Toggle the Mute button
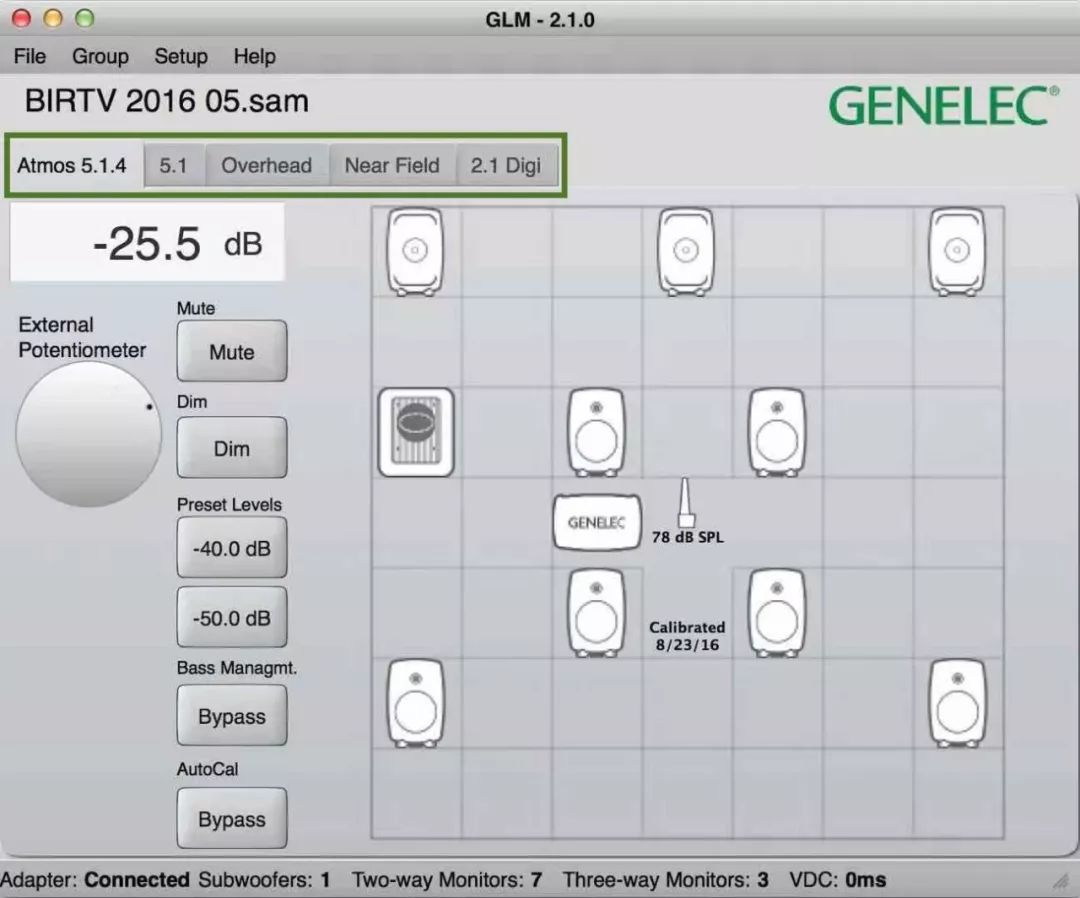The image size is (1080, 898). [x=231, y=351]
